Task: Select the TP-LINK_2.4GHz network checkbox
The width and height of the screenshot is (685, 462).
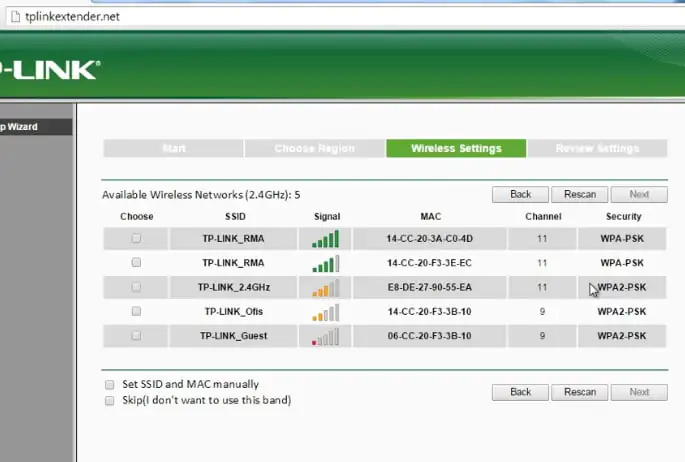Action: (136, 286)
